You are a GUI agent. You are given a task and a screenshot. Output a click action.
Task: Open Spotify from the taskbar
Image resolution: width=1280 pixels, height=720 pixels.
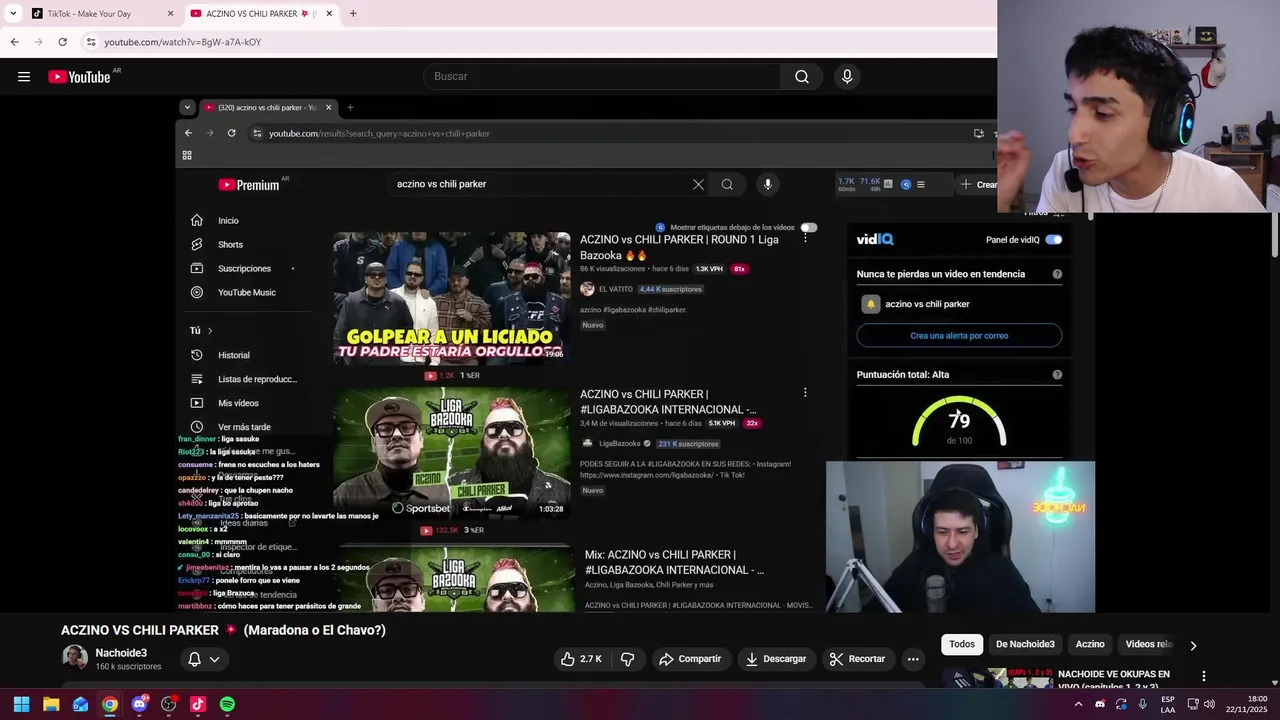[x=227, y=704]
